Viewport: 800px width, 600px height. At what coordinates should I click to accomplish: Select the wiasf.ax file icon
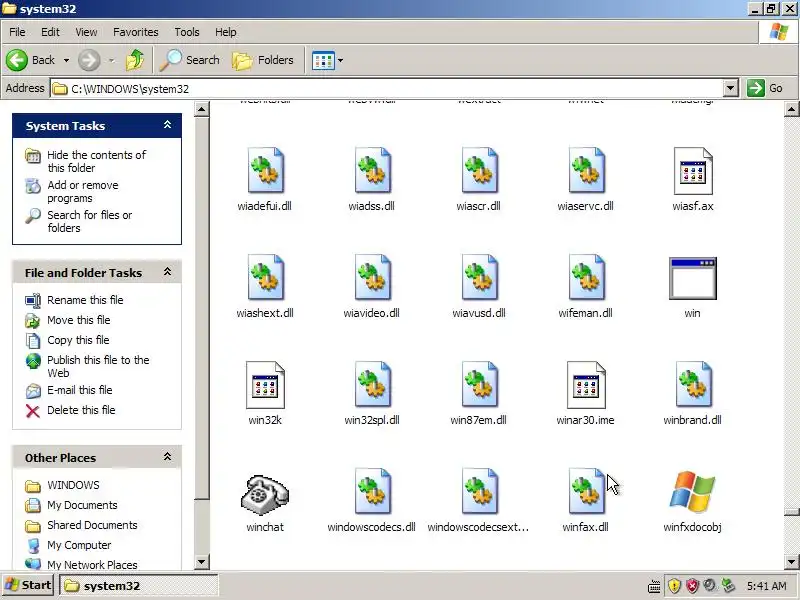693,170
